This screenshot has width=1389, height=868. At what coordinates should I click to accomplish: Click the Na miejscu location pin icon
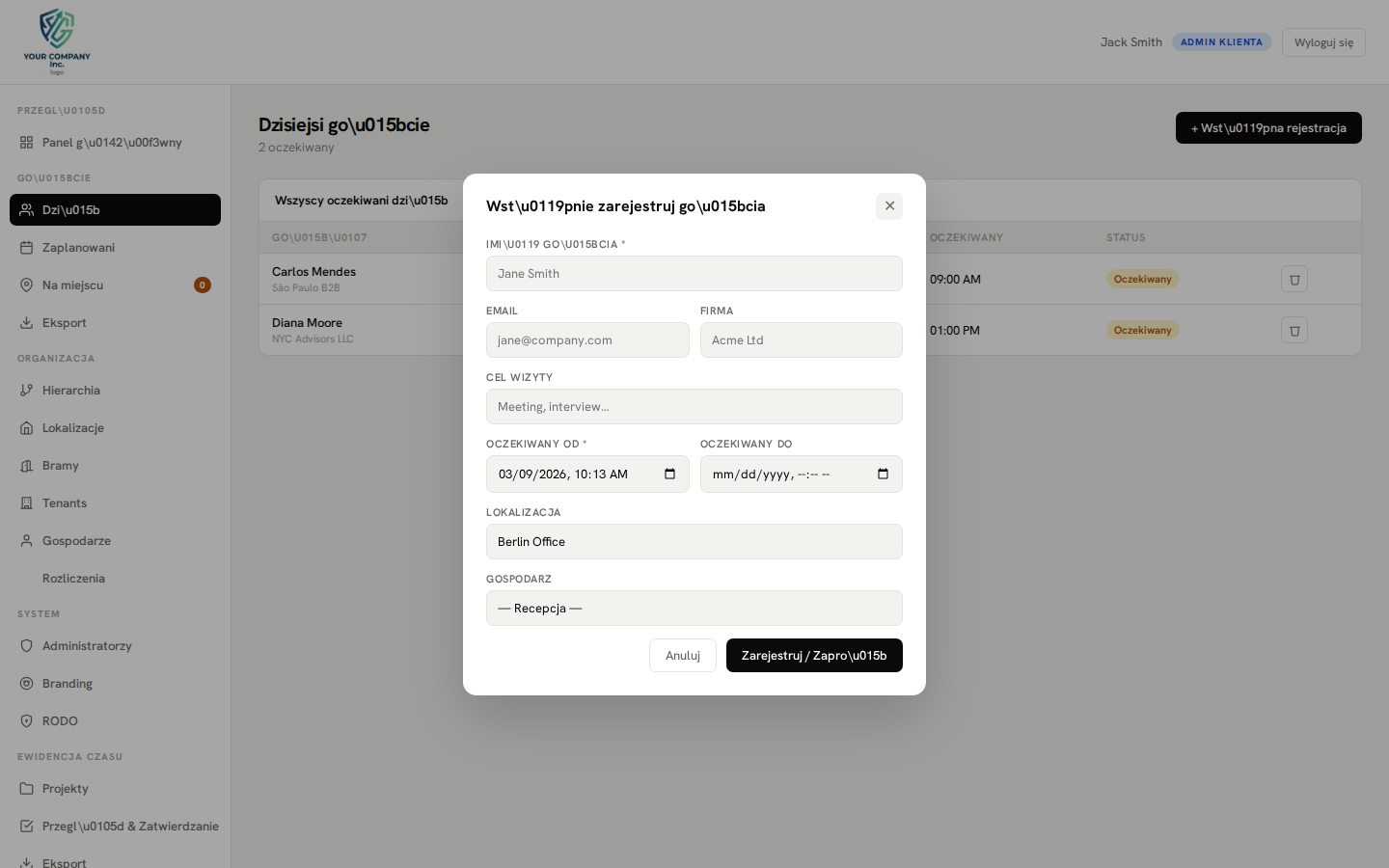coord(27,285)
